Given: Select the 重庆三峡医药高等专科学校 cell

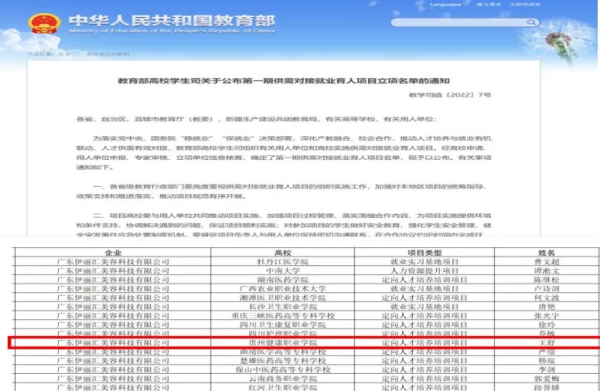Looking at the screenshot, I should click(283, 316).
